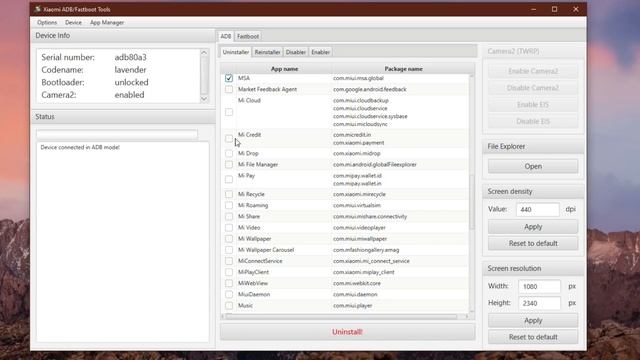Check the Mi Pay checkbox
Screen dimensions: 640x360
[x=229, y=179]
